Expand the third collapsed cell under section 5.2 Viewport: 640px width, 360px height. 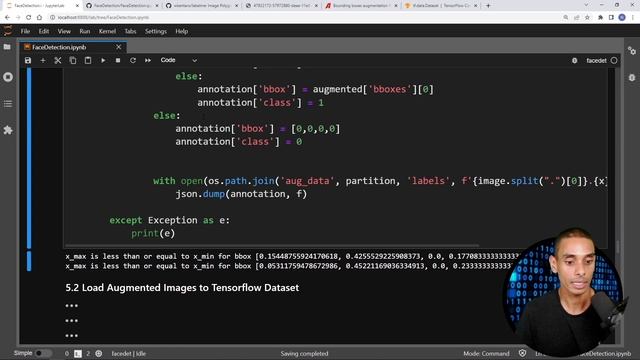click(x=71, y=336)
